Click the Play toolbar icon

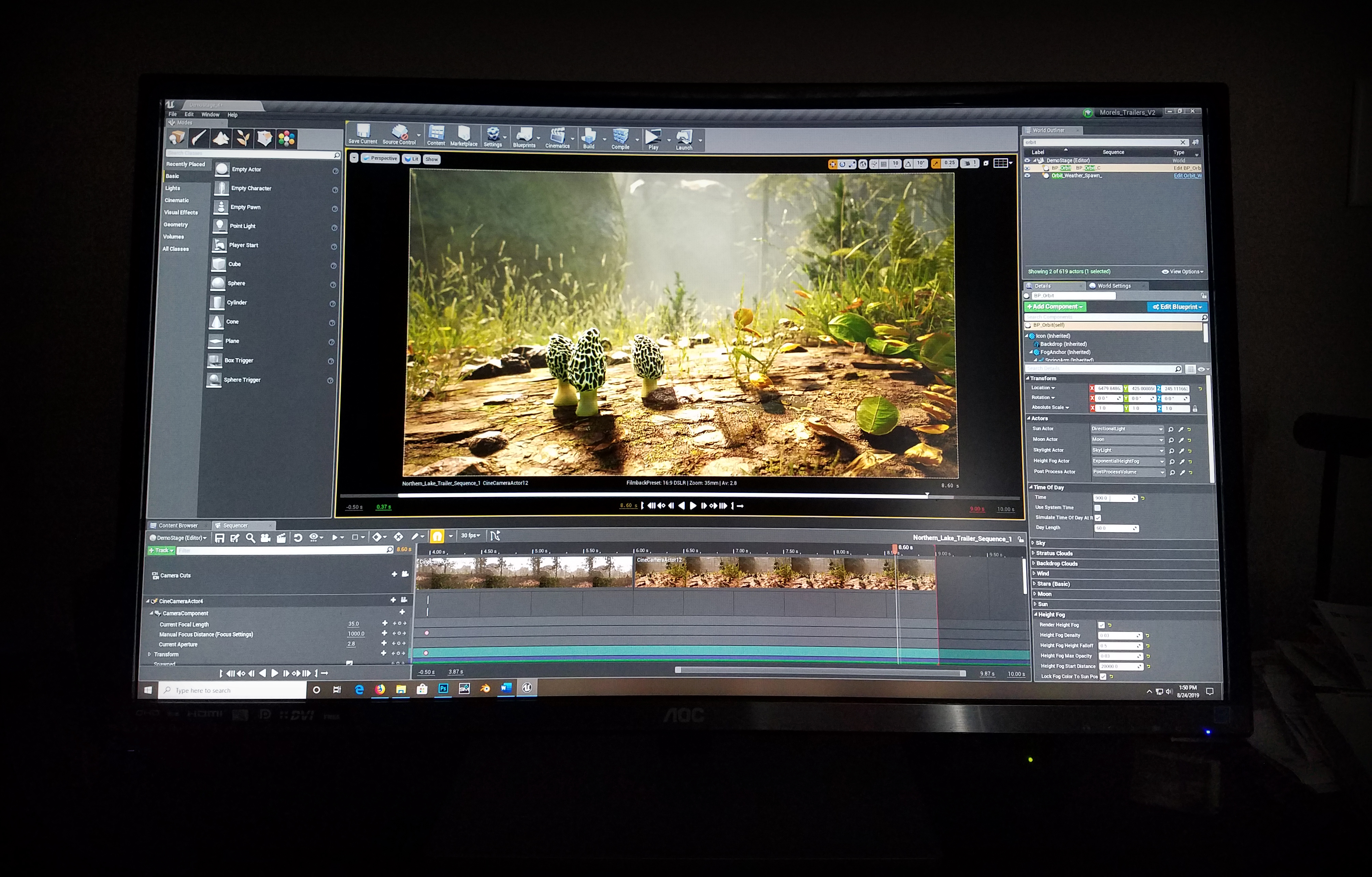click(653, 140)
